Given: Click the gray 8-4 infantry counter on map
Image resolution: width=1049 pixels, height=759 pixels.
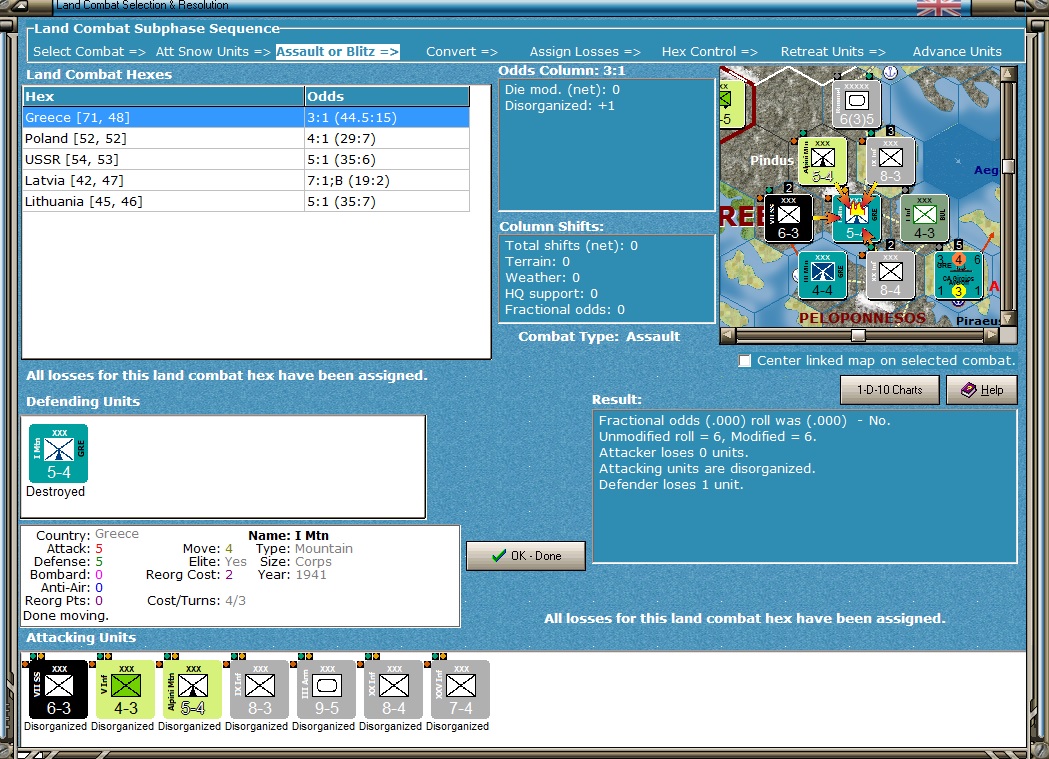Looking at the screenshot, I should pyautogui.click(x=890, y=275).
